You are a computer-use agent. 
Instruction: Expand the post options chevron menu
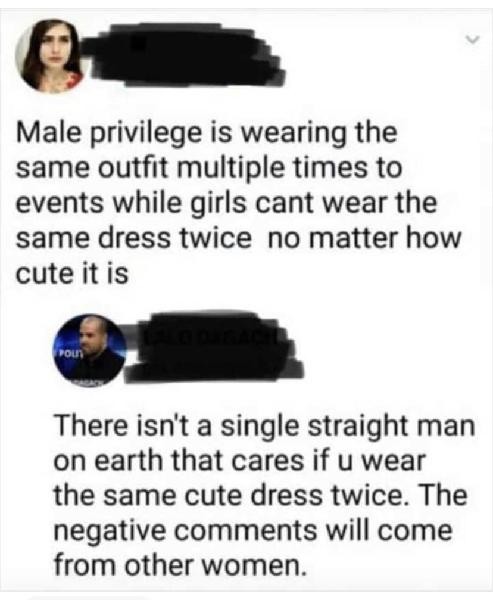(472, 39)
